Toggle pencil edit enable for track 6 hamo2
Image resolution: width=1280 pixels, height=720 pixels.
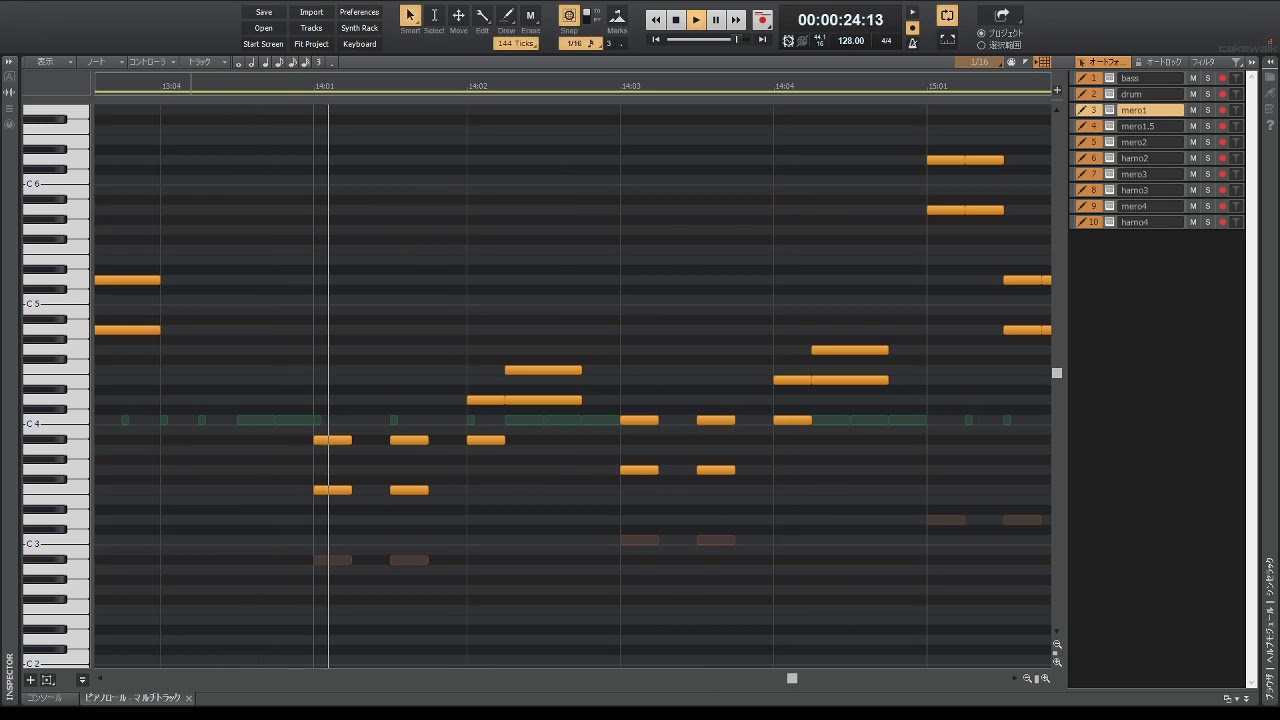click(x=1082, y=158)
